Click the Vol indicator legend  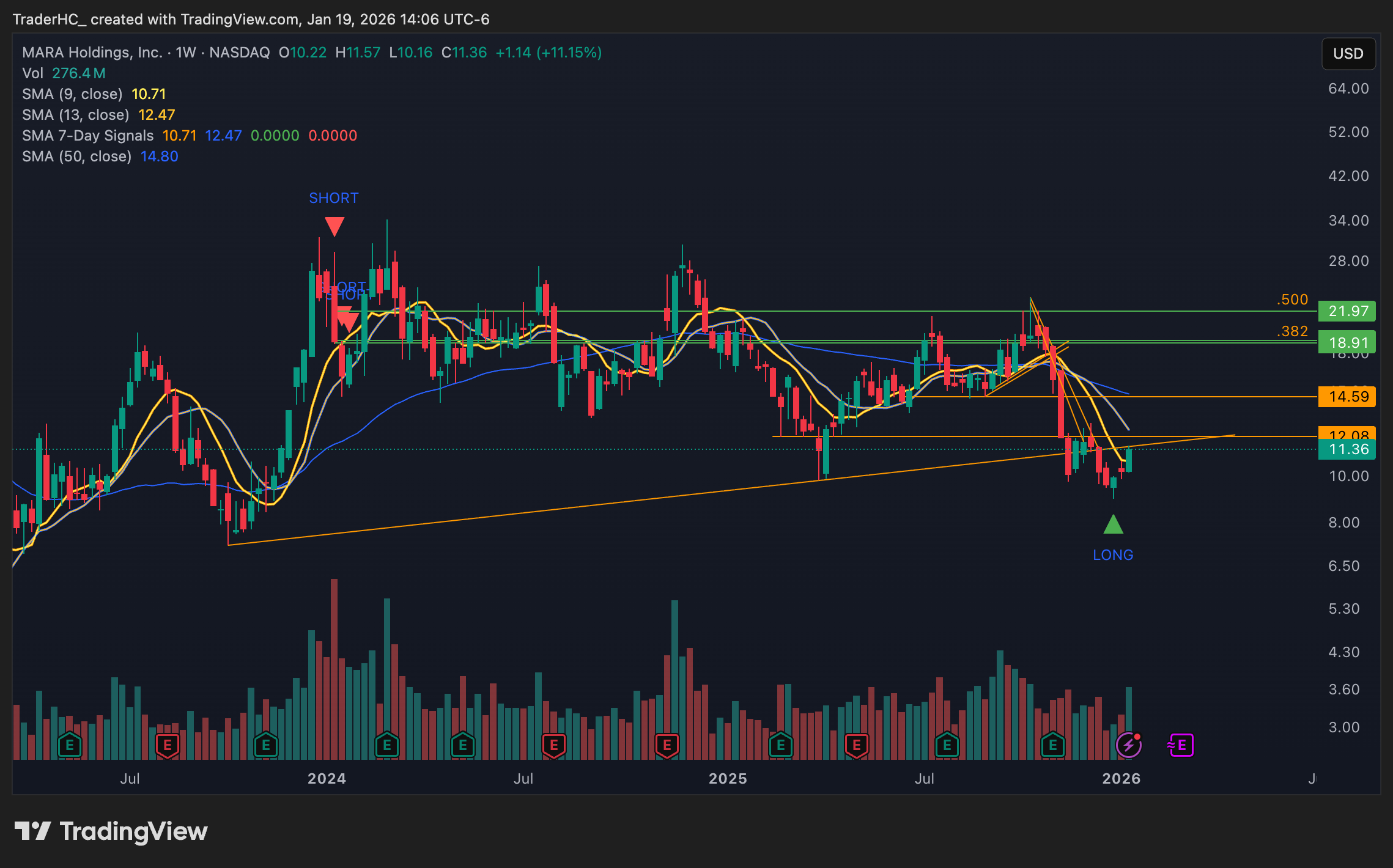pos(33,73)
